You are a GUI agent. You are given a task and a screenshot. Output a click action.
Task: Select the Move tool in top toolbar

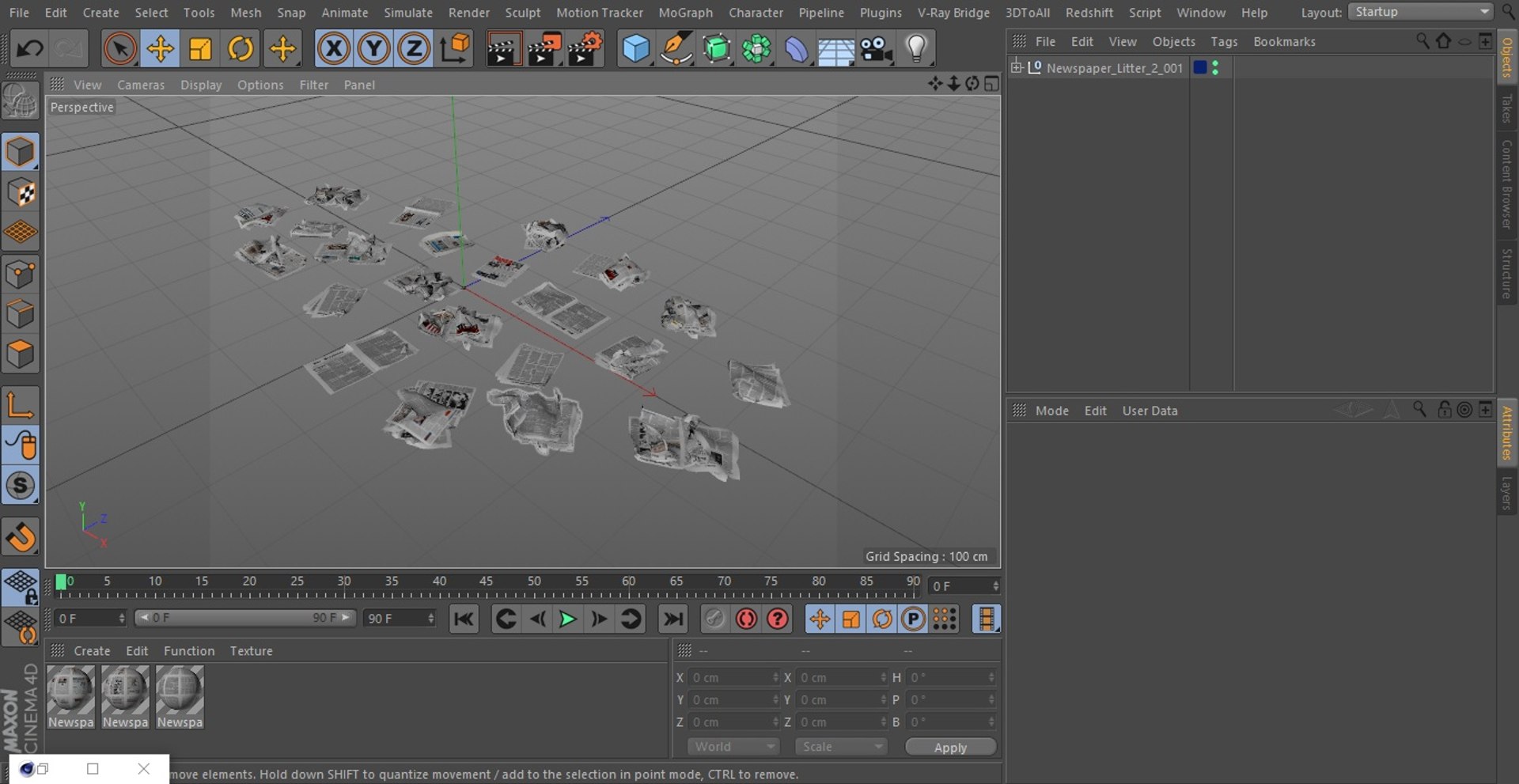[160, 49]
